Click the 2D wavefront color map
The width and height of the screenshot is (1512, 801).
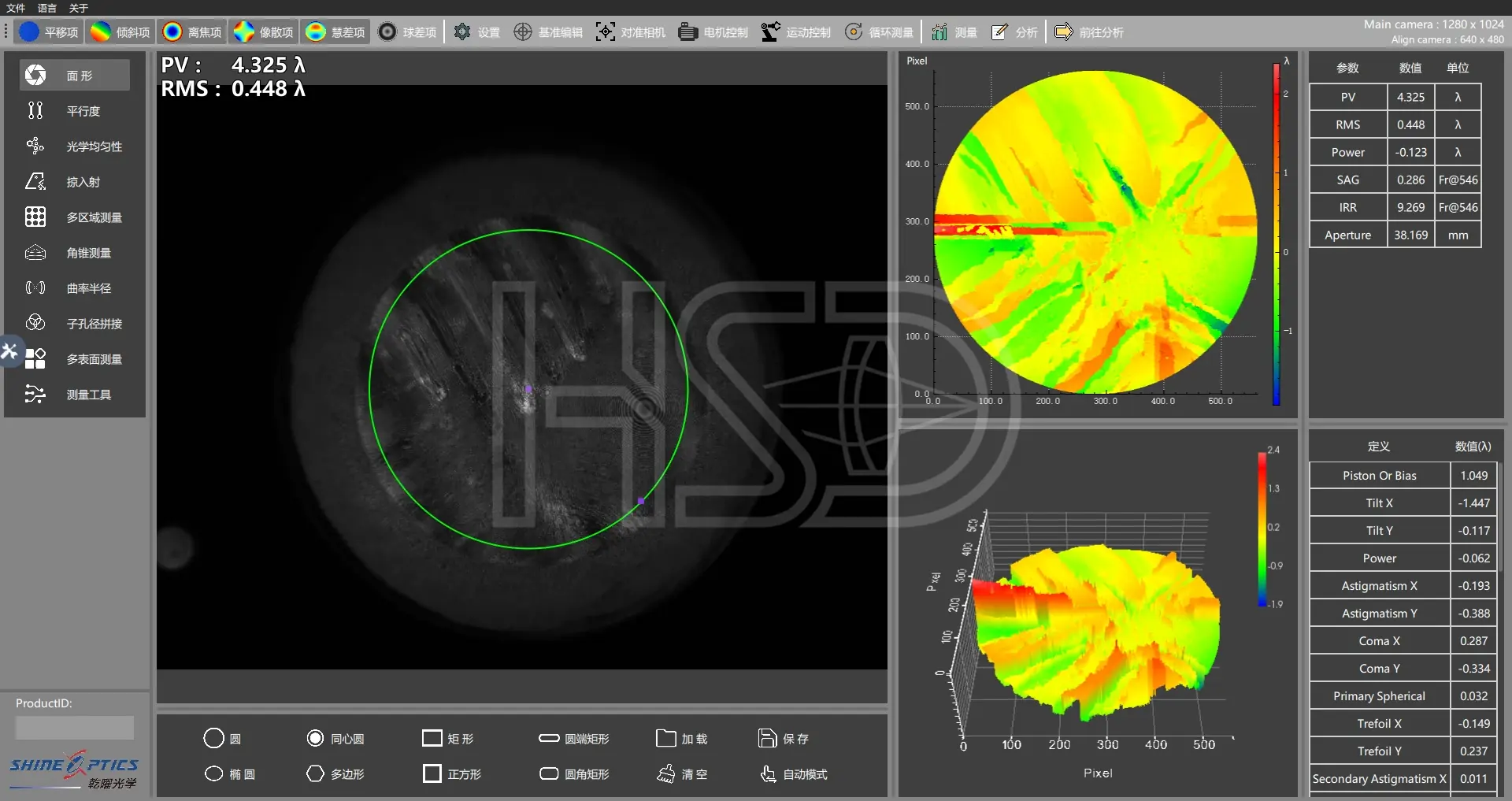[x=1095, y=232]
